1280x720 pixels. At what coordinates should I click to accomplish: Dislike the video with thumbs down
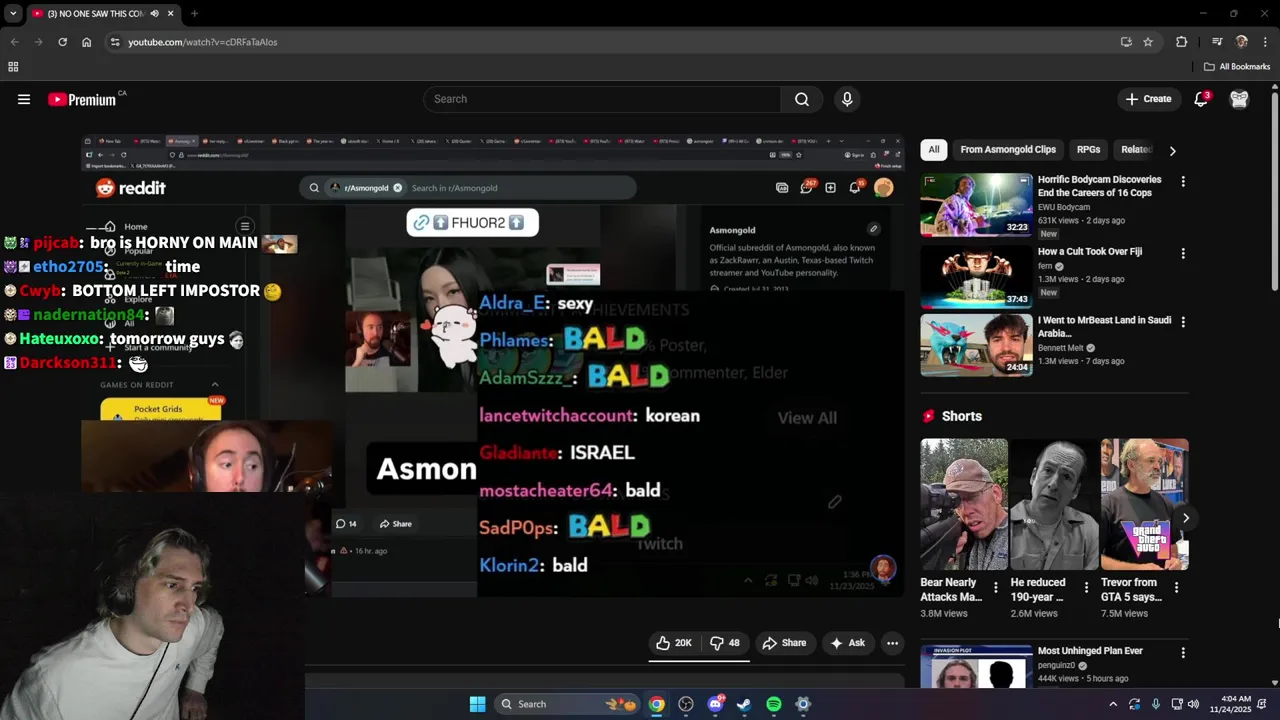coord(725,643)
